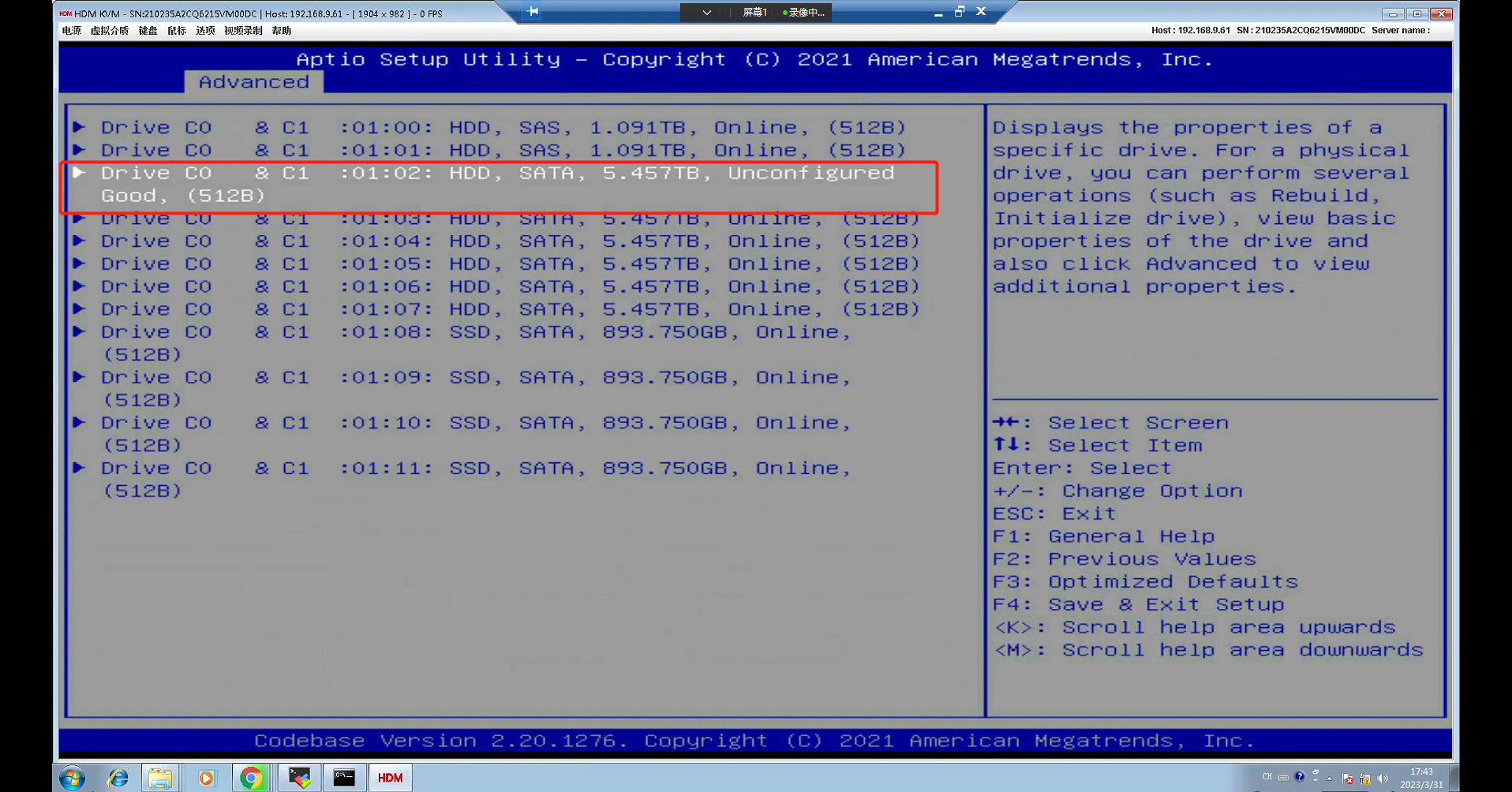Click the Windows Start orb
The width and height of the screenshot is (1512, 792).
click(x=73, y=778)
